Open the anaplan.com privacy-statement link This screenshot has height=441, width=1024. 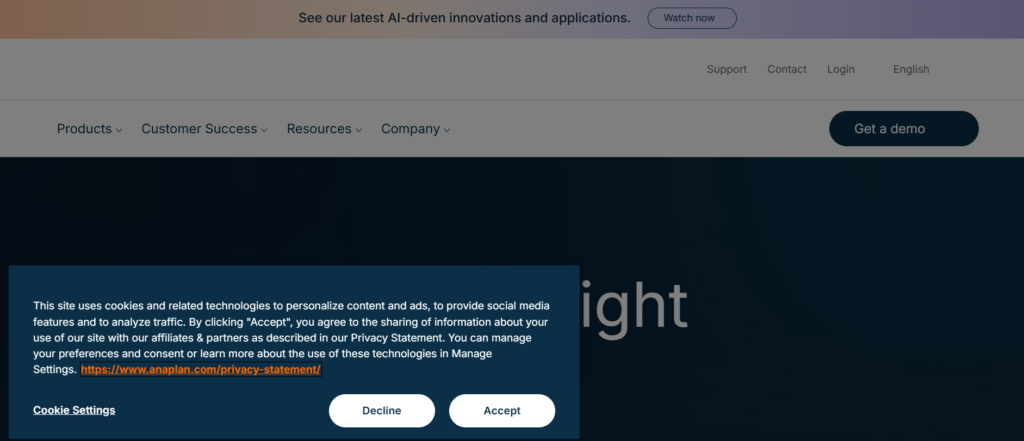(200, 370)
